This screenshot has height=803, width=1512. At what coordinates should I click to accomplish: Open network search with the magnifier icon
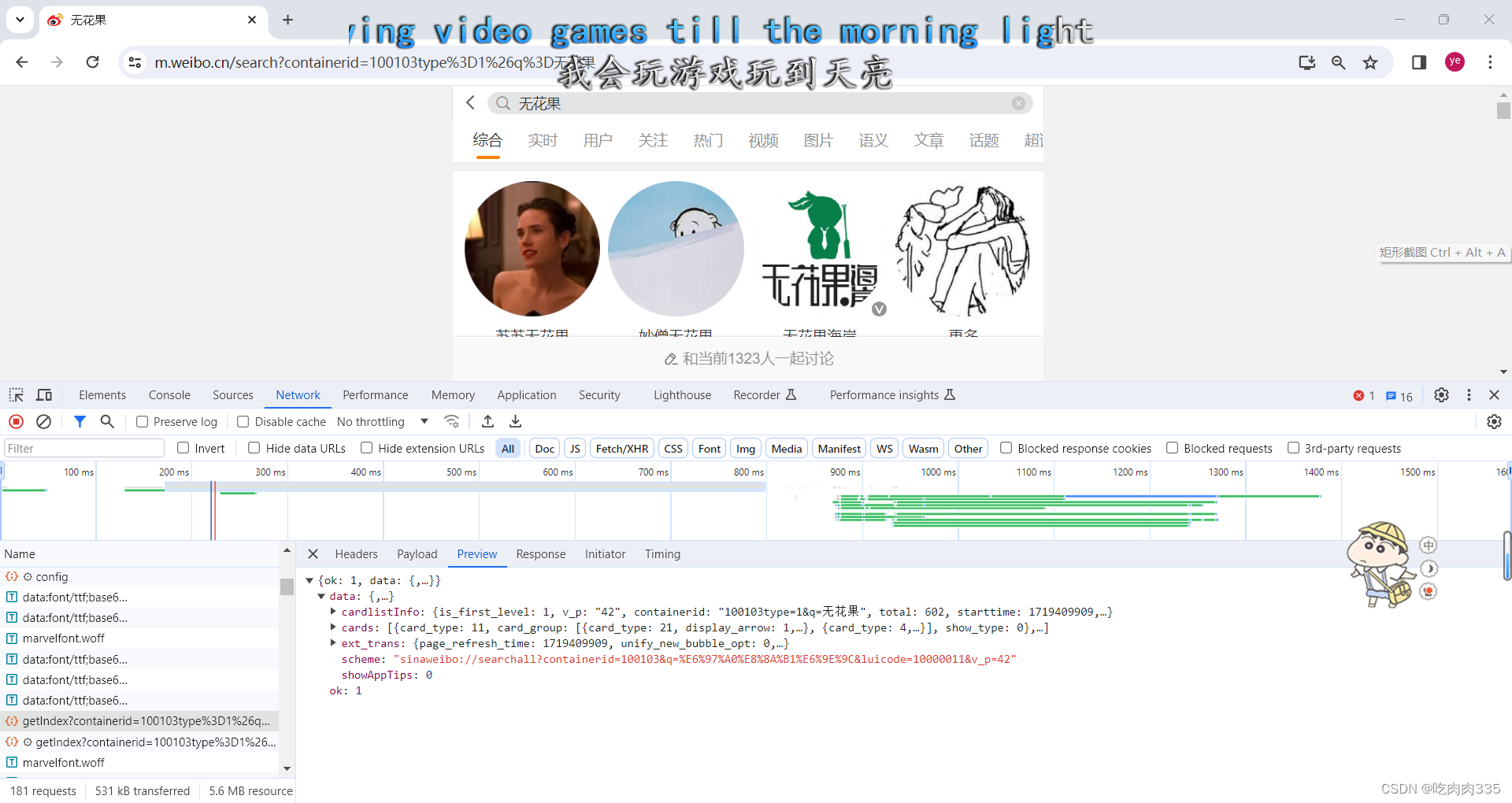pos(107,422)
